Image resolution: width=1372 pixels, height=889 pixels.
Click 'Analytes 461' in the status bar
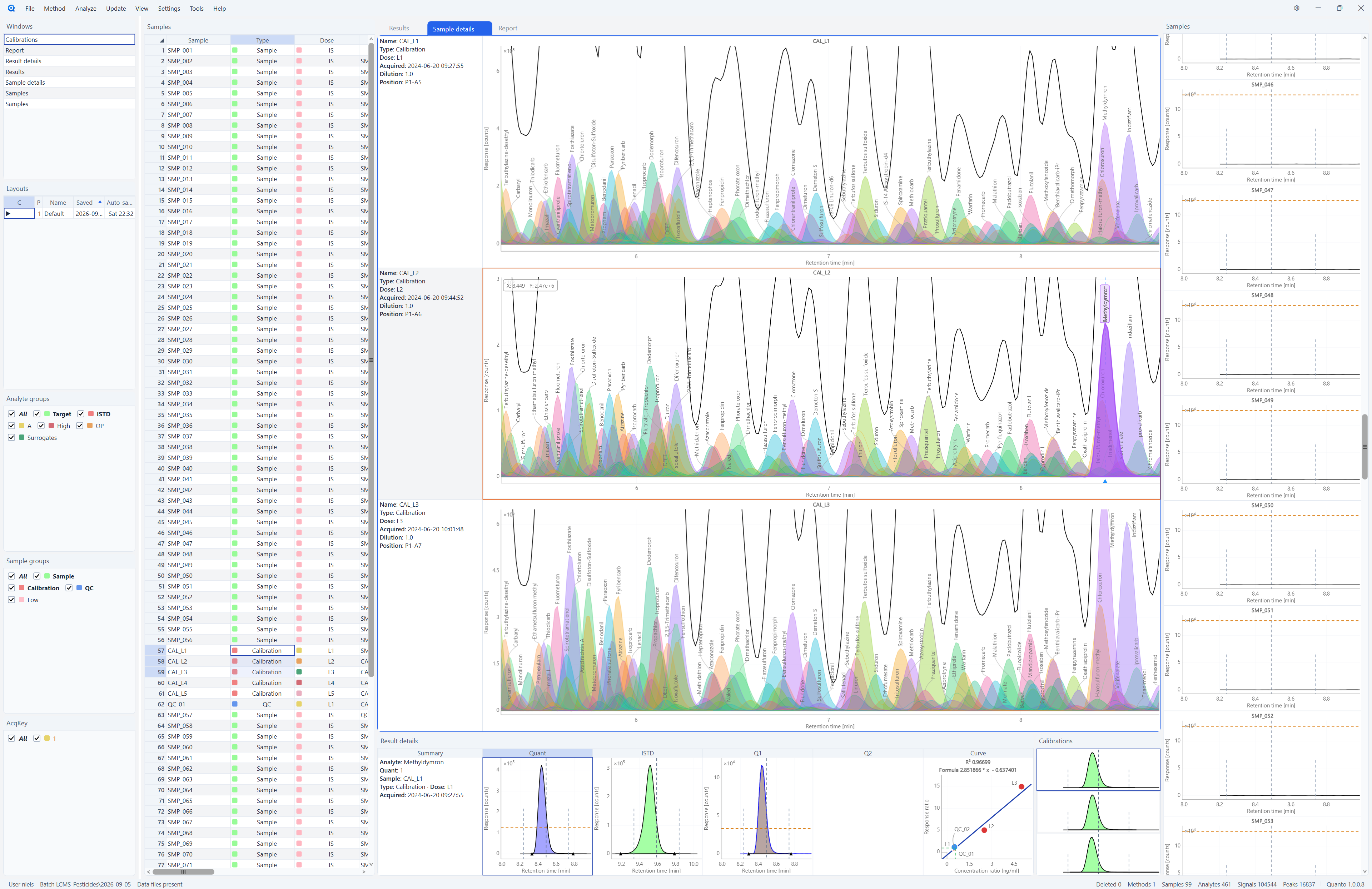click(x=1214, y=884)
